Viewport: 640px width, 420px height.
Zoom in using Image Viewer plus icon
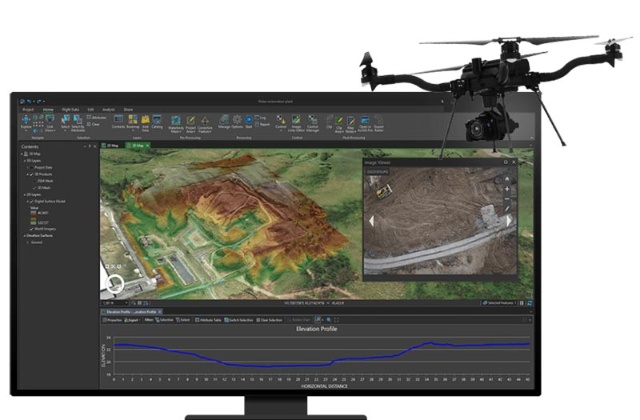pyautogui.click(x=507, y=189)
